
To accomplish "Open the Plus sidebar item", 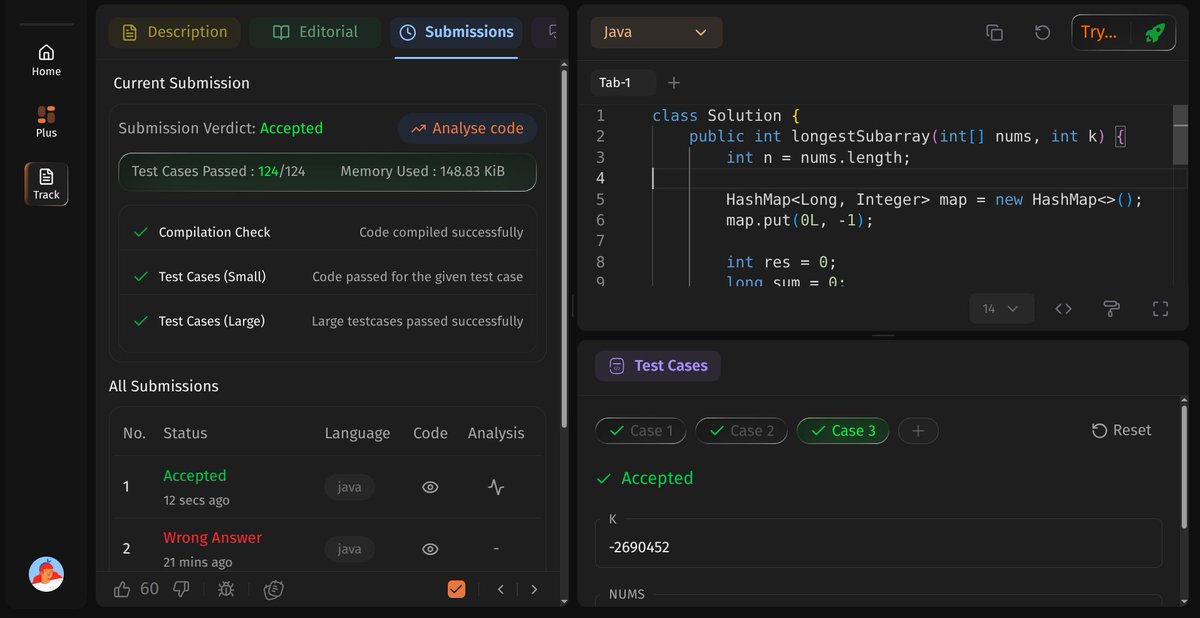I will 46,122.
